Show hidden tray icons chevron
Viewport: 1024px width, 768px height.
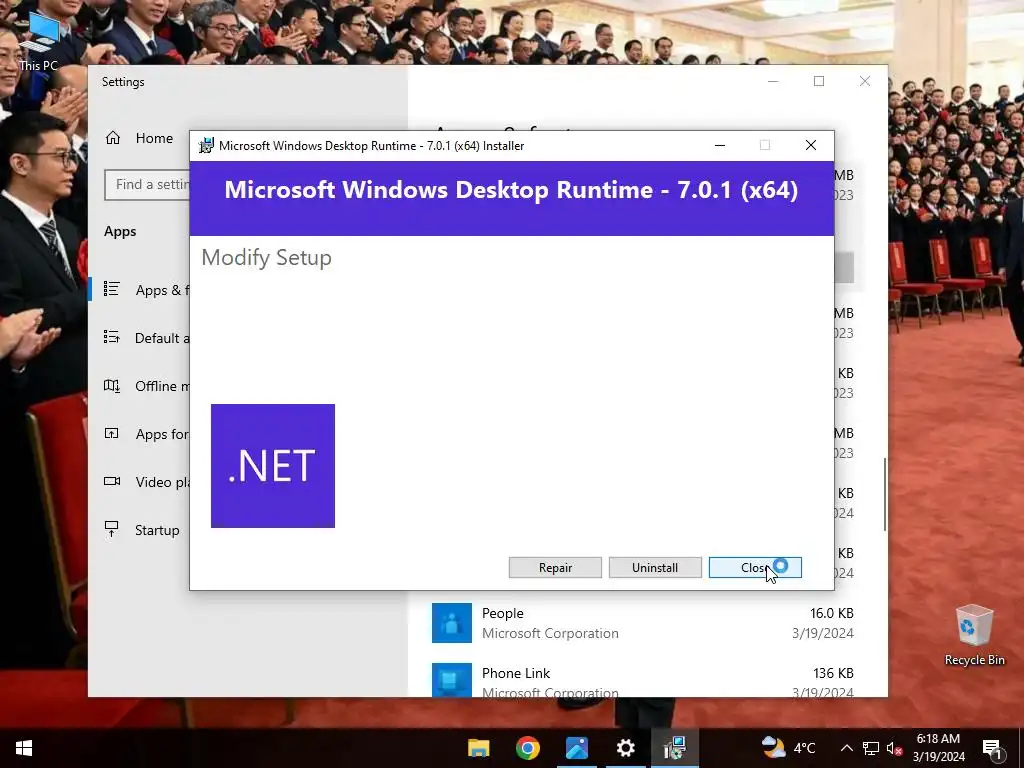coord(846,748)
